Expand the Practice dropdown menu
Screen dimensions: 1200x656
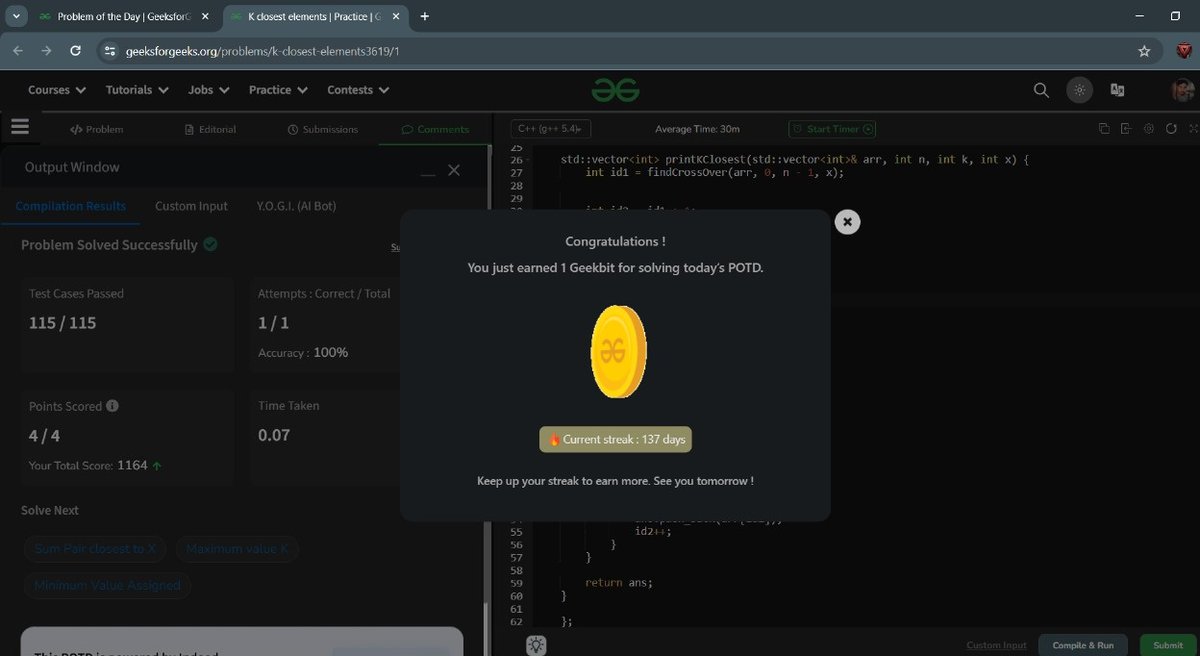(277, 90)
